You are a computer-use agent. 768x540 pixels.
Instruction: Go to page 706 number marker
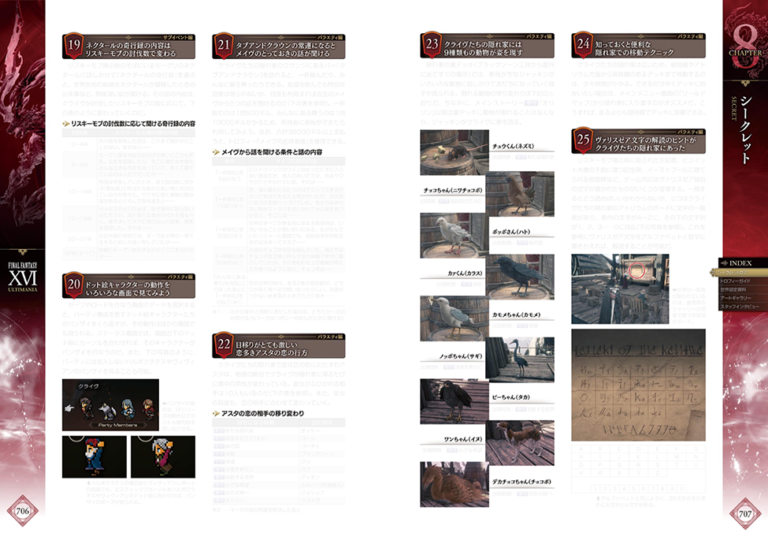24,512
